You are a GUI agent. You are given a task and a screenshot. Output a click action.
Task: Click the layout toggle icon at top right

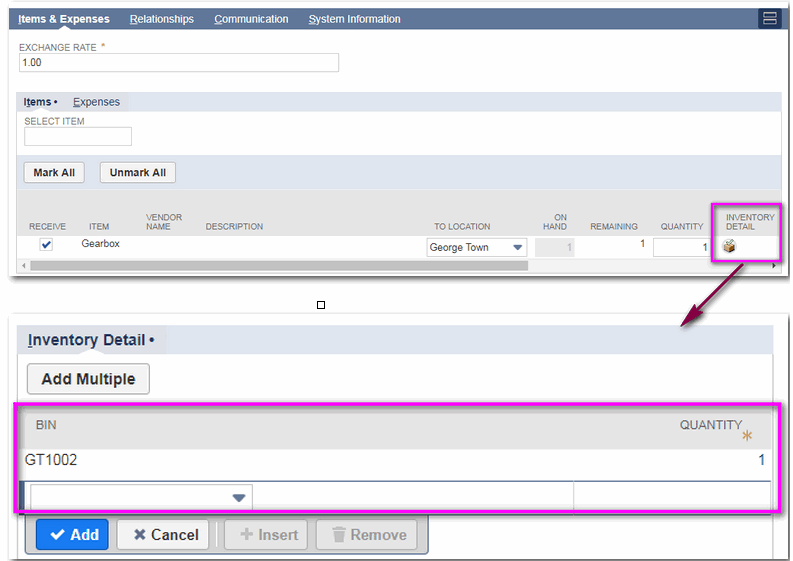click(768, 19)
